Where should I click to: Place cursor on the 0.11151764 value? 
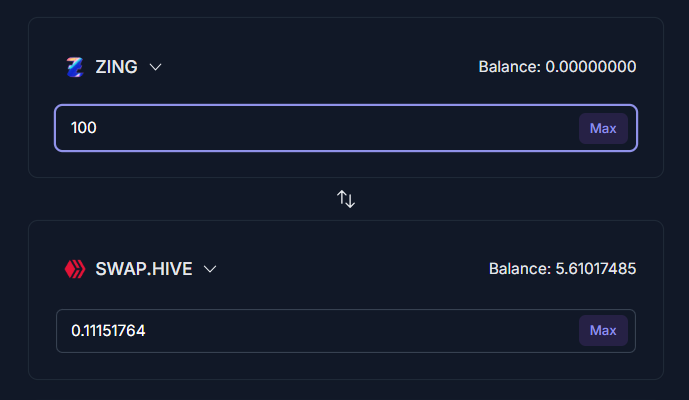point(108,331)
